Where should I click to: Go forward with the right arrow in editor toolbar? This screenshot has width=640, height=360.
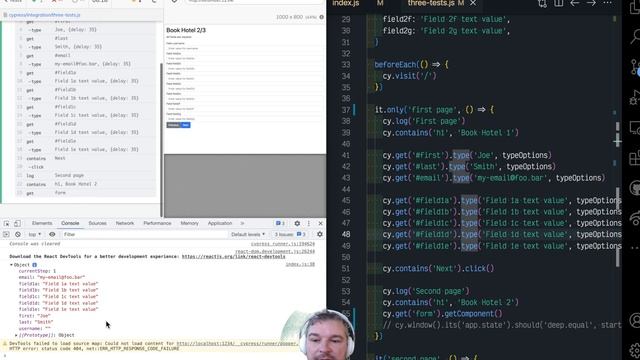(x=591, y=3)
